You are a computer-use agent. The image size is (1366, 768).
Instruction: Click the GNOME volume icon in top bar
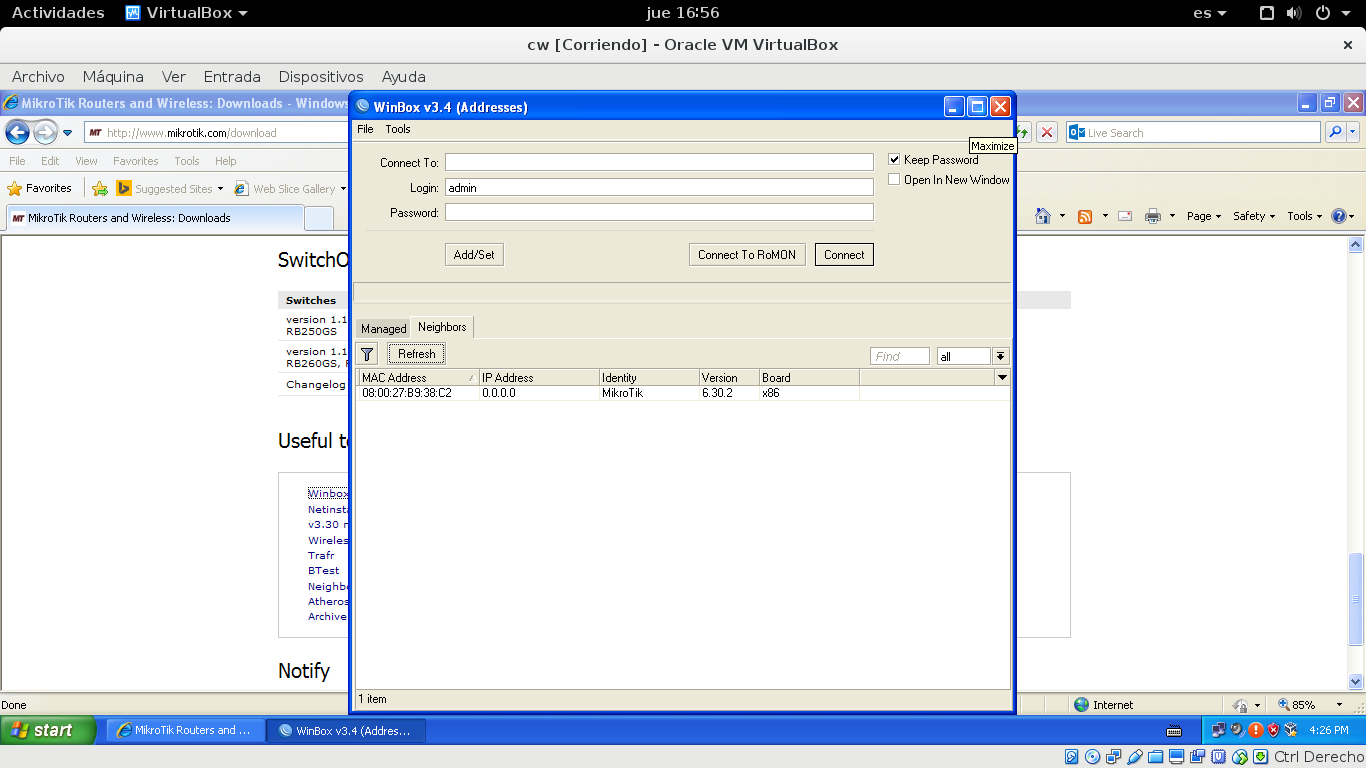1294,13
